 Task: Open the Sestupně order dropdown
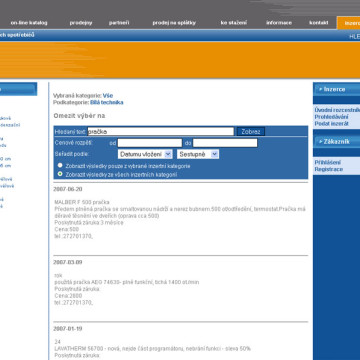tap(198, 154)
